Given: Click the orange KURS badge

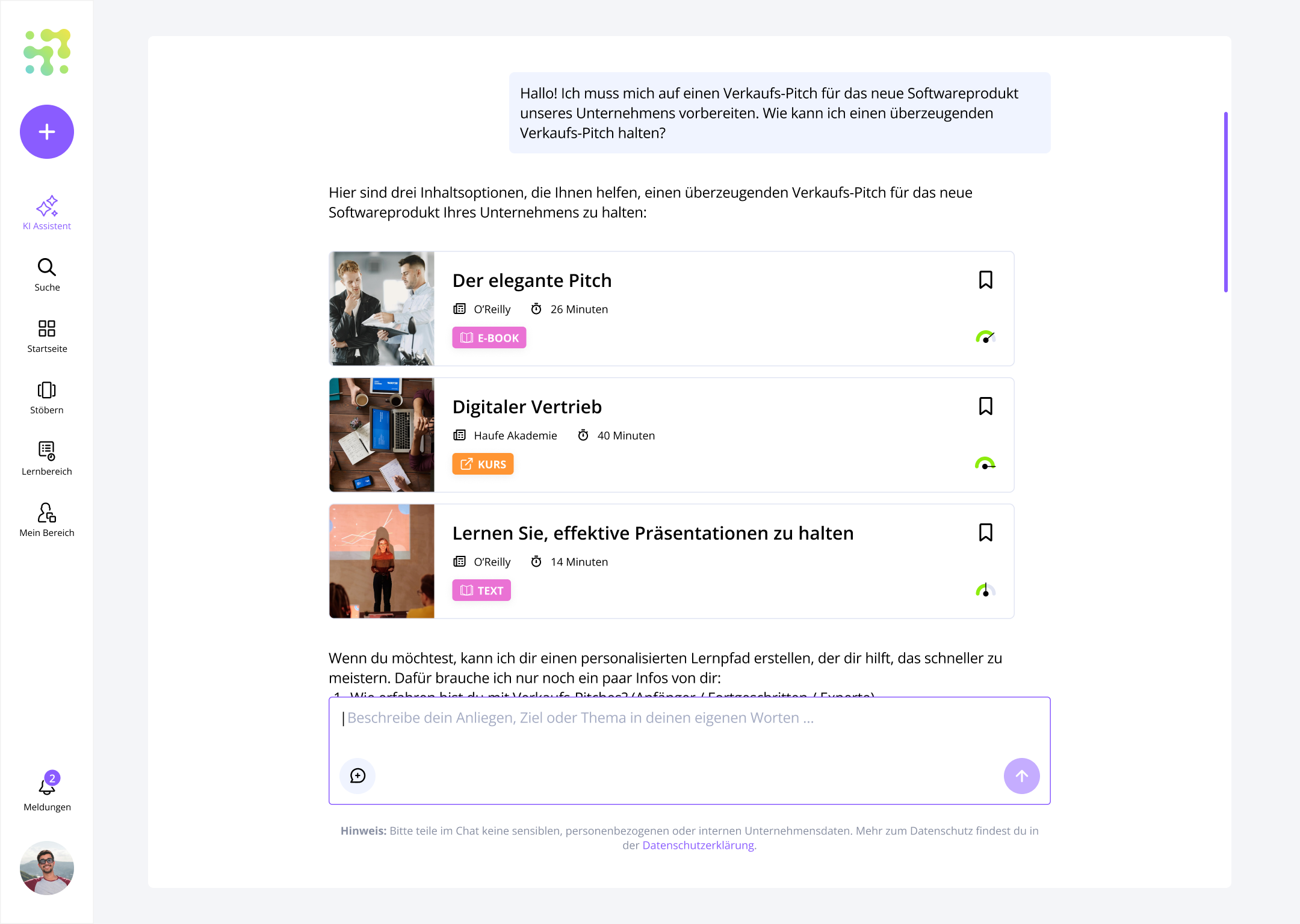Looking at the screenshot, I should 483,464.
